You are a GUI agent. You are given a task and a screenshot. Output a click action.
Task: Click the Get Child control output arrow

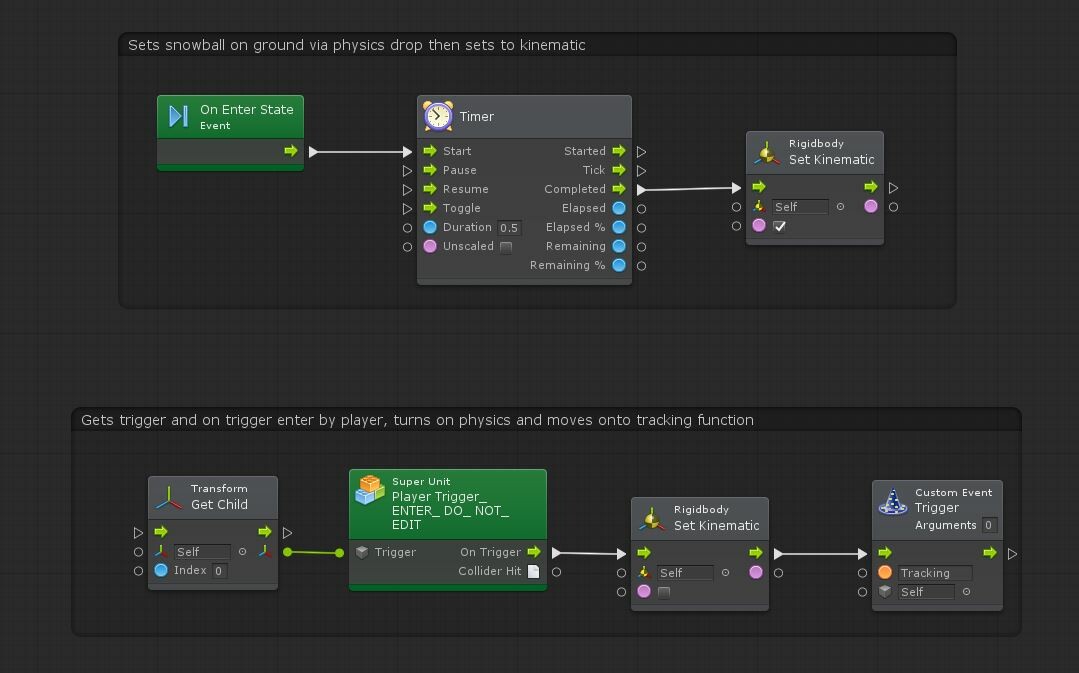click(264, 532)
